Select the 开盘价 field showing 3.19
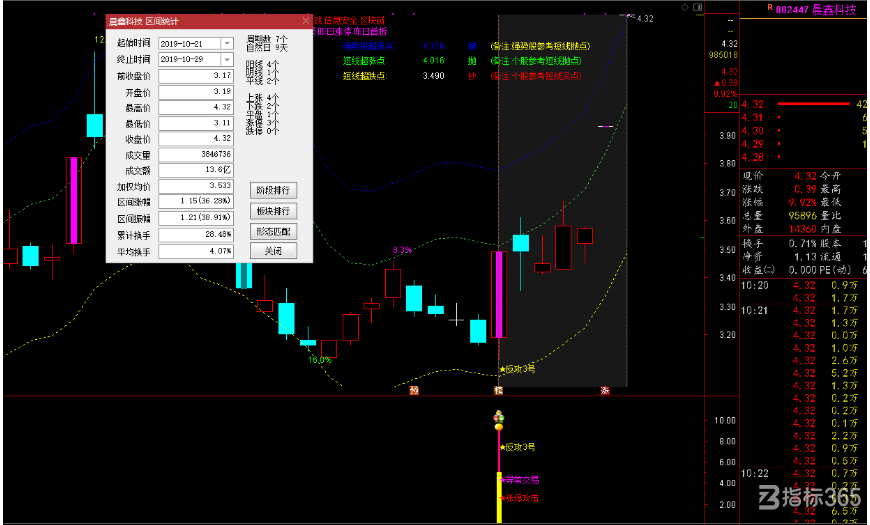 (x=196, y=92)
